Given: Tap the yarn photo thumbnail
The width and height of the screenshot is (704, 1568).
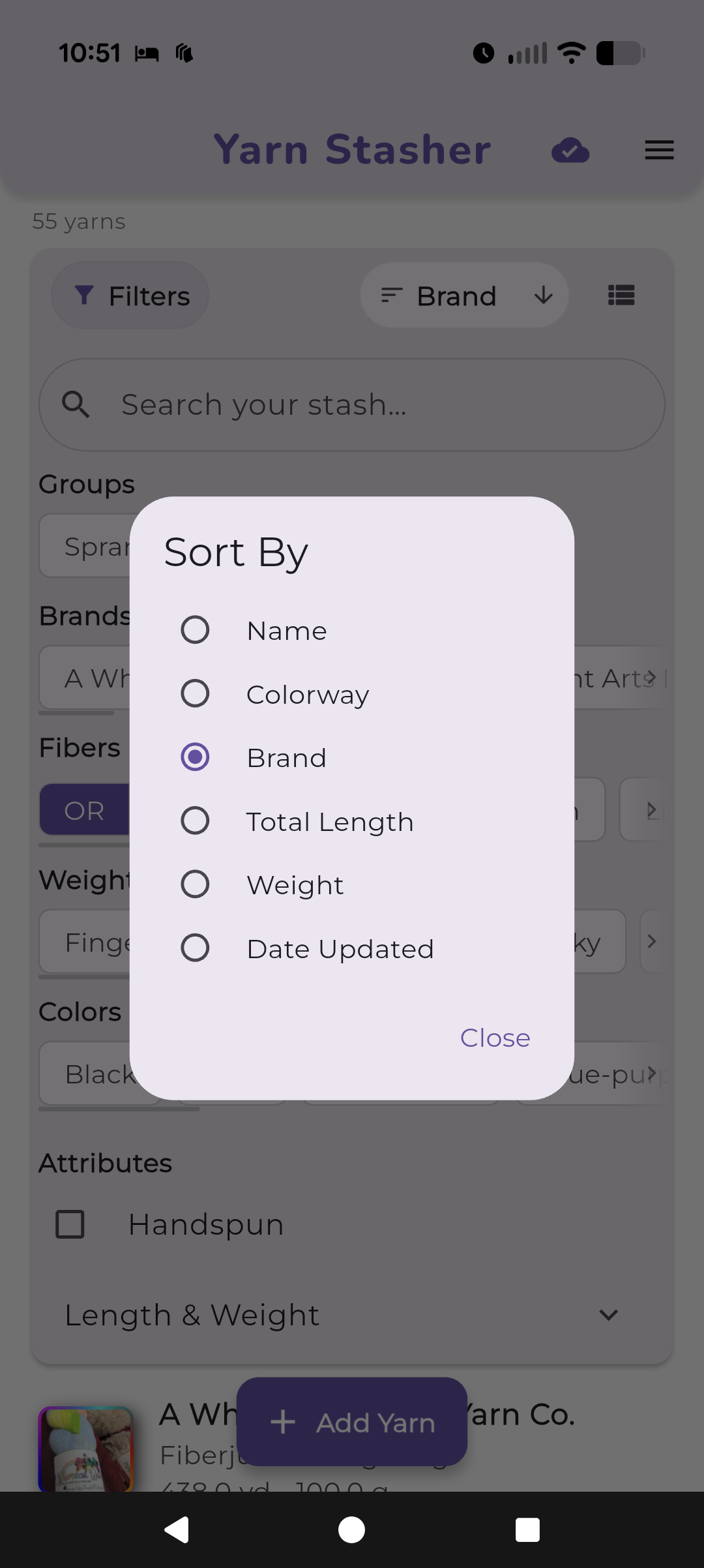Looking at the screenshot, I should (86, 1449).
